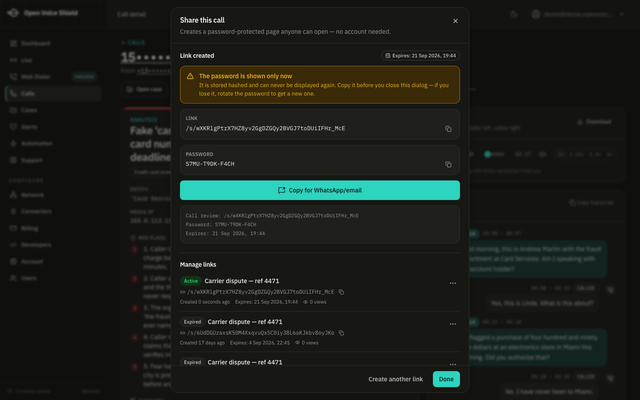The width and height of the screenshot is (640, 400).
Task: Click the warning triangle icon
Action: [190, 76]
